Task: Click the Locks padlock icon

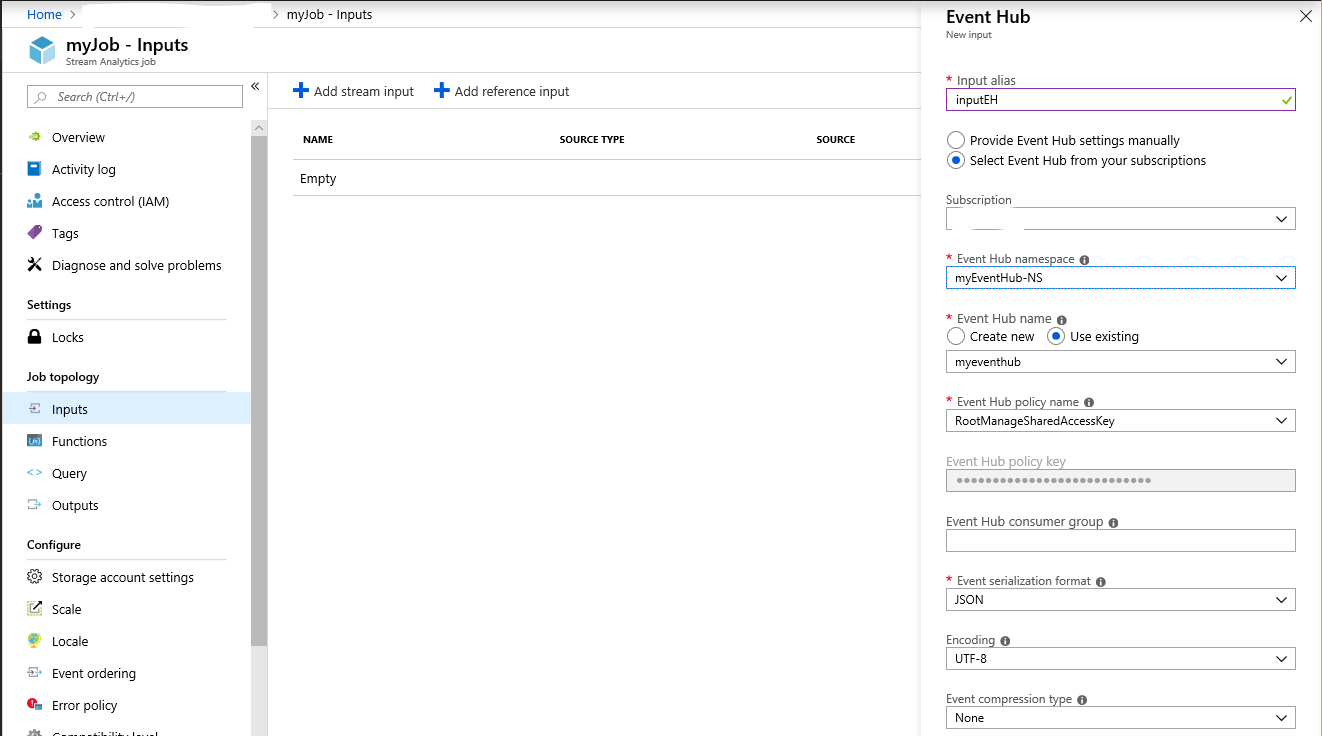Action: click(x=35, y=337)
